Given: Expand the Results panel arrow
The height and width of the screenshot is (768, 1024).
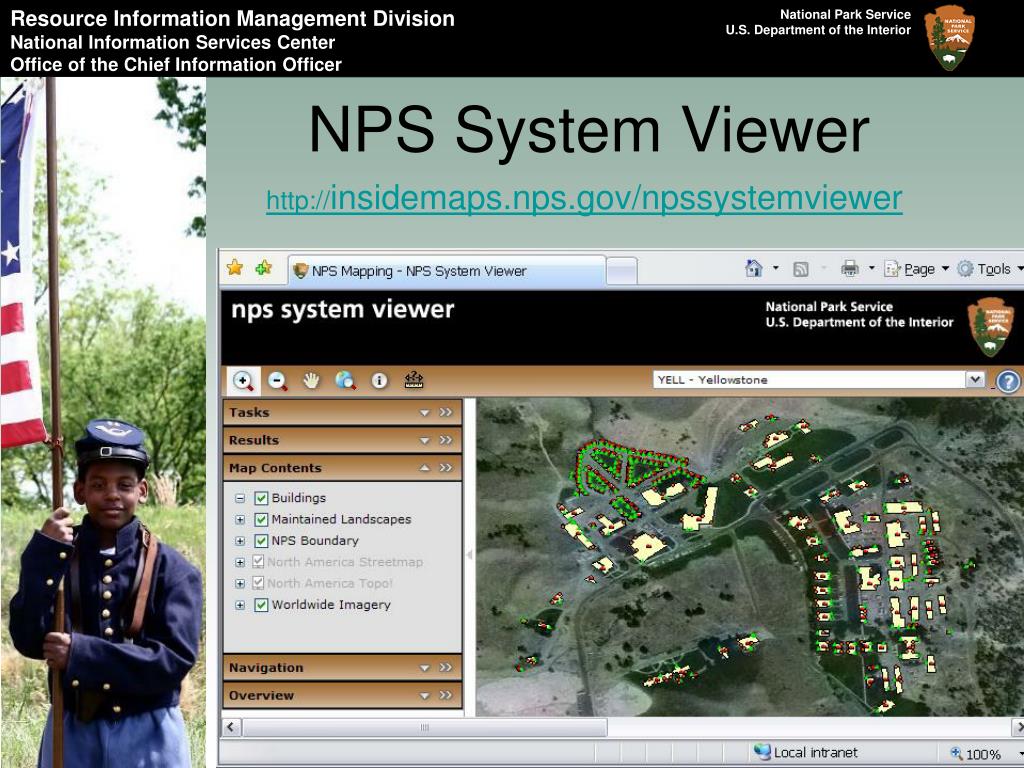Looking at the screenshot, I should click(x=424, y=441).
